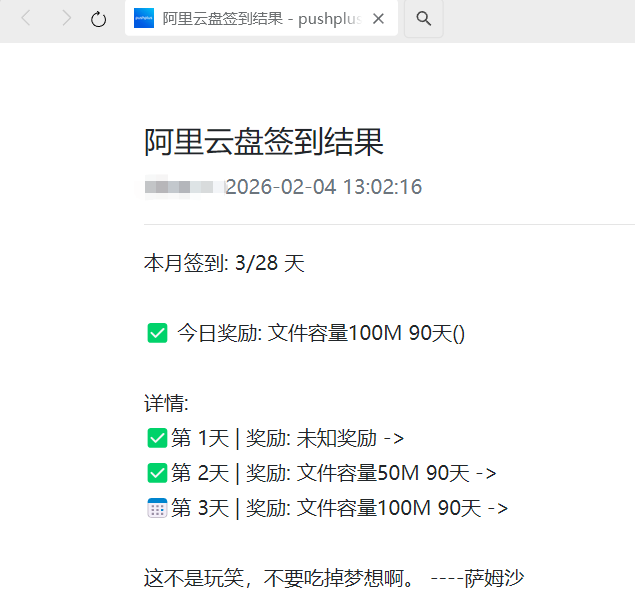Click the 详情: label
Image resolution: width=635 pixels, height=613 pixels.
[x=166, y=403]
